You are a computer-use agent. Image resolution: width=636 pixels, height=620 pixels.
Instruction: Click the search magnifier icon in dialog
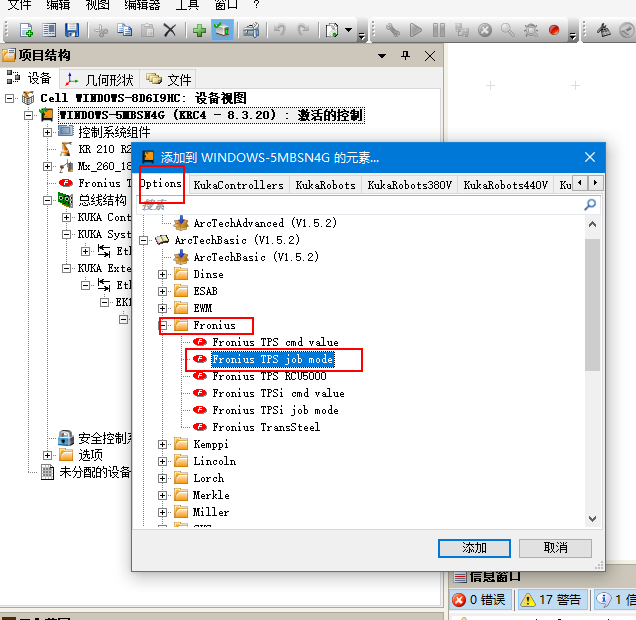click(x=590, y=204)
